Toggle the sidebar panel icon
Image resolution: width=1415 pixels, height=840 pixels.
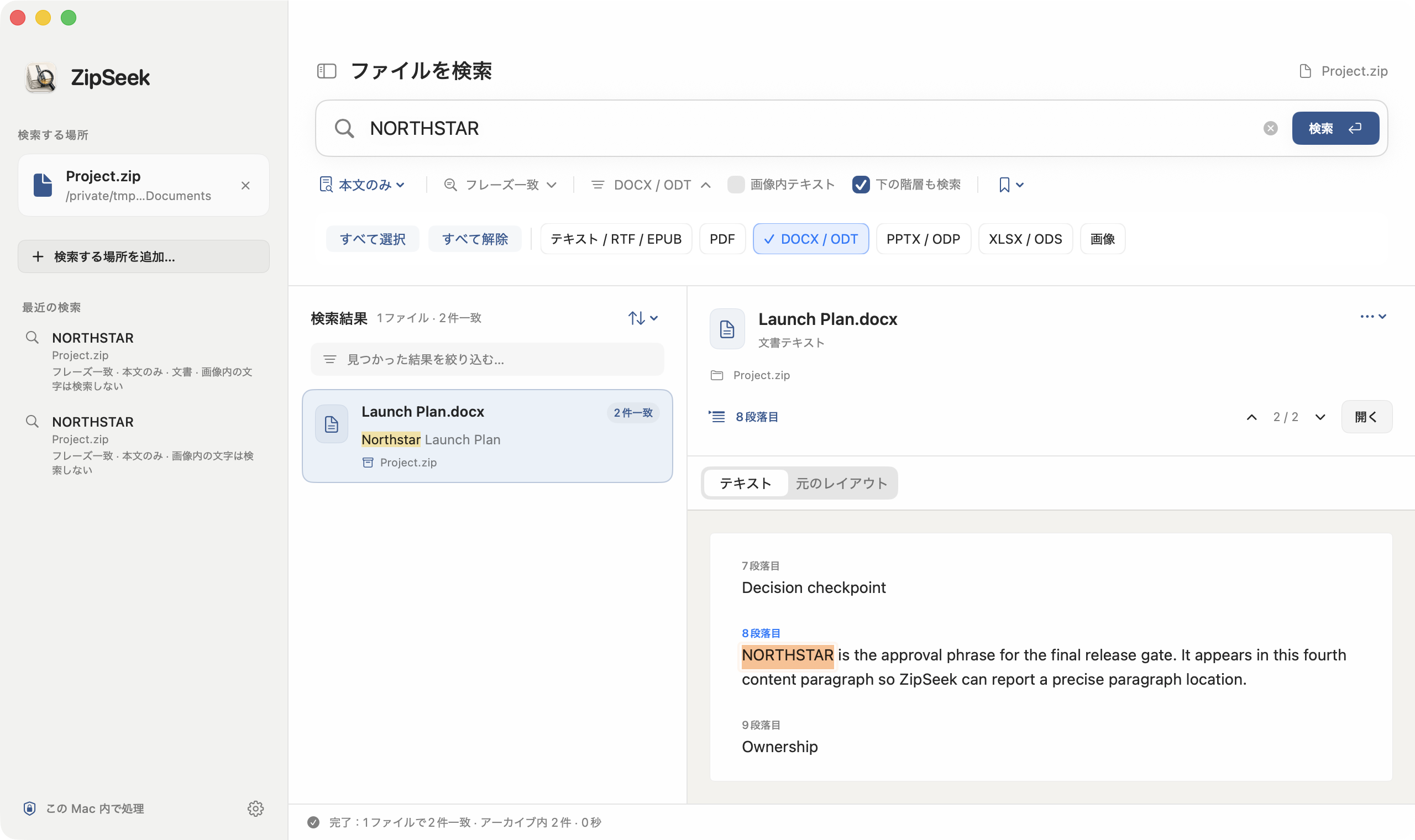327,71
